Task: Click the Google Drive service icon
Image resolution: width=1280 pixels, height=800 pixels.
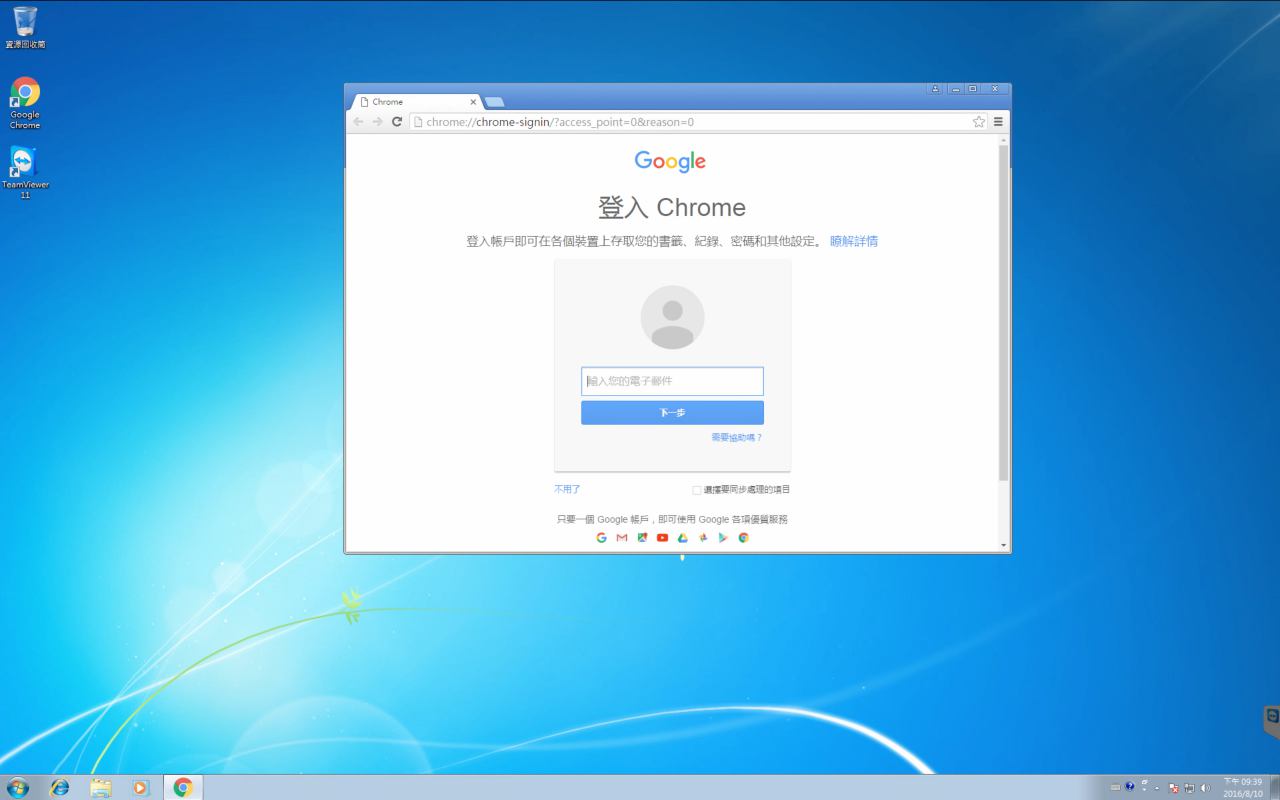Action: coord(683,538)
